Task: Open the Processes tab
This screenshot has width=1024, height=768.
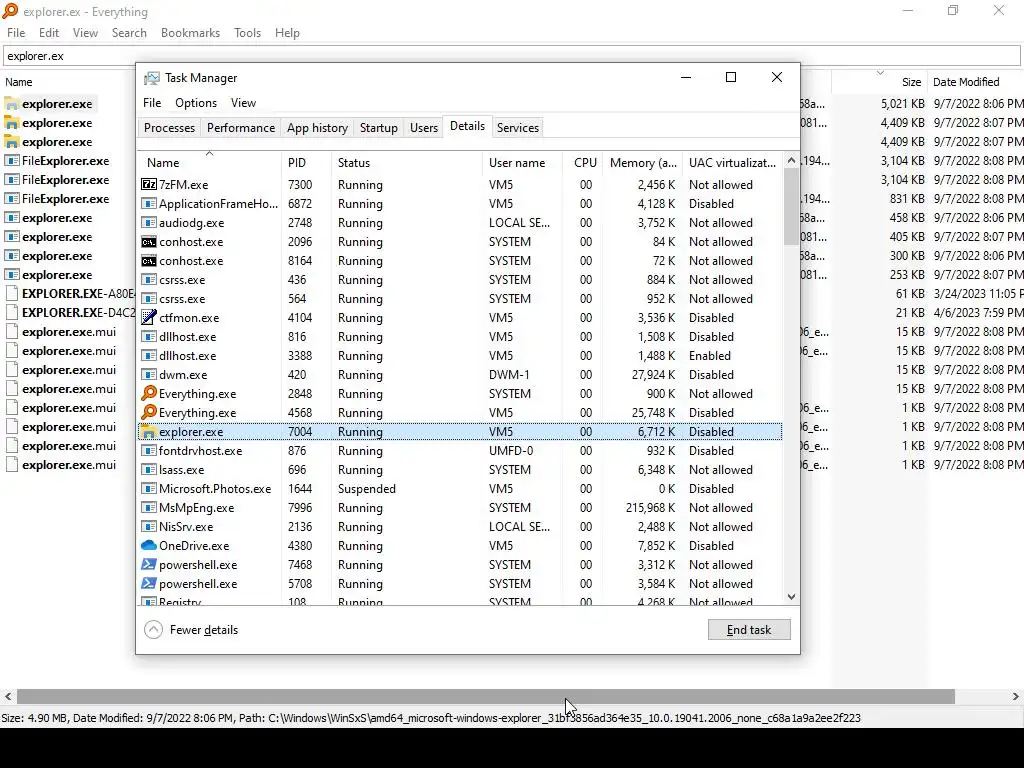Action: 169,128
